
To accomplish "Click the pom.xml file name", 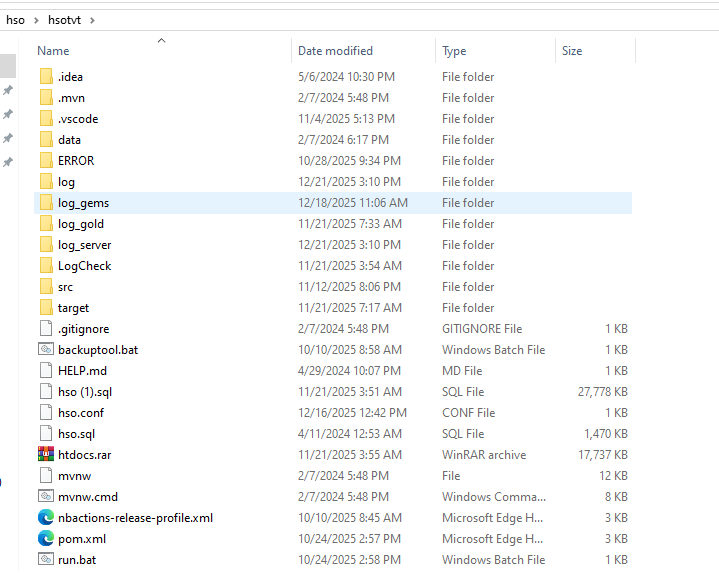I will [82, 539].
